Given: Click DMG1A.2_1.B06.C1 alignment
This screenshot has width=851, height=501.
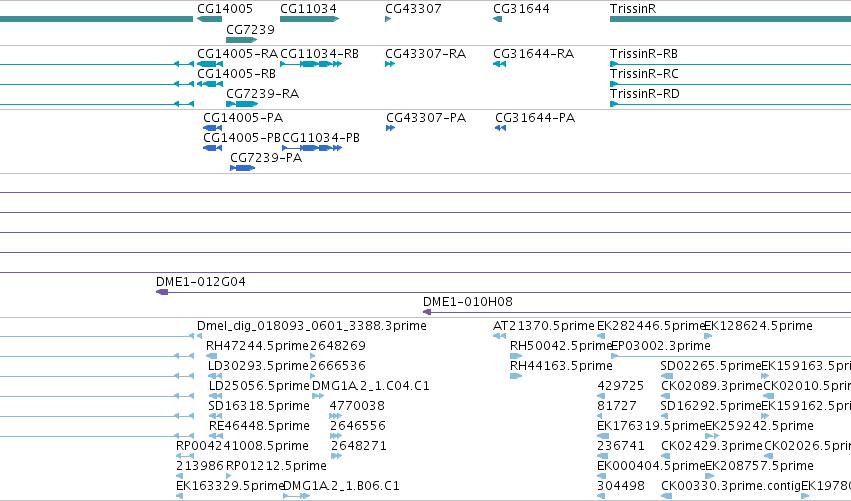Looking at the screenshot, I should point(341,485).
